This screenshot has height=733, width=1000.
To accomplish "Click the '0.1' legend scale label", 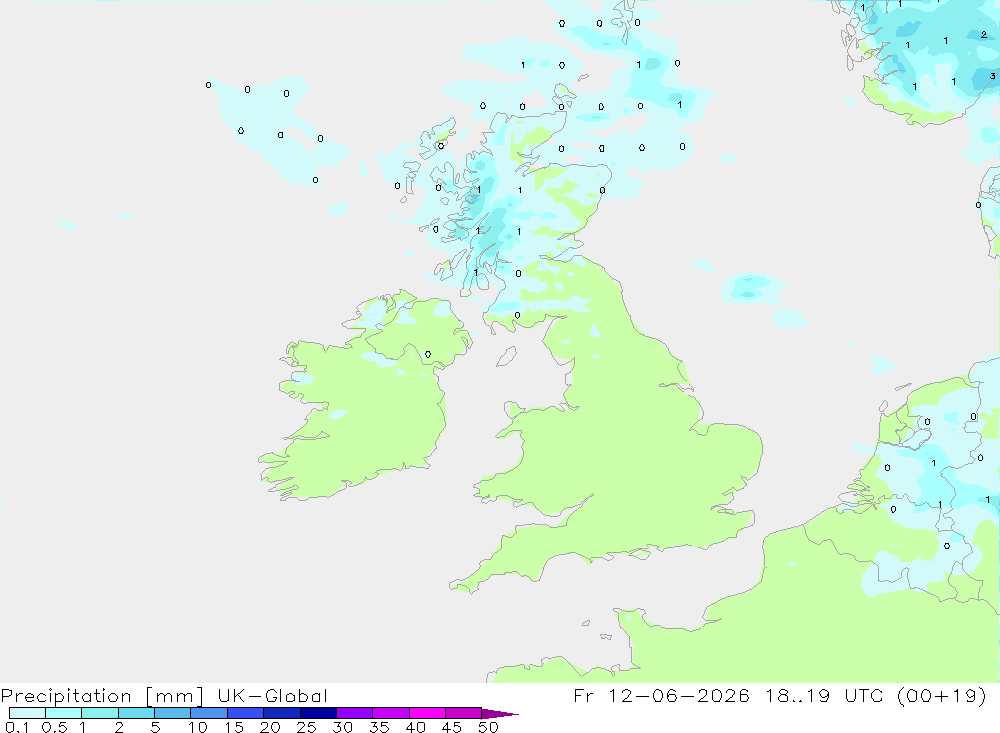I will 18,727.
